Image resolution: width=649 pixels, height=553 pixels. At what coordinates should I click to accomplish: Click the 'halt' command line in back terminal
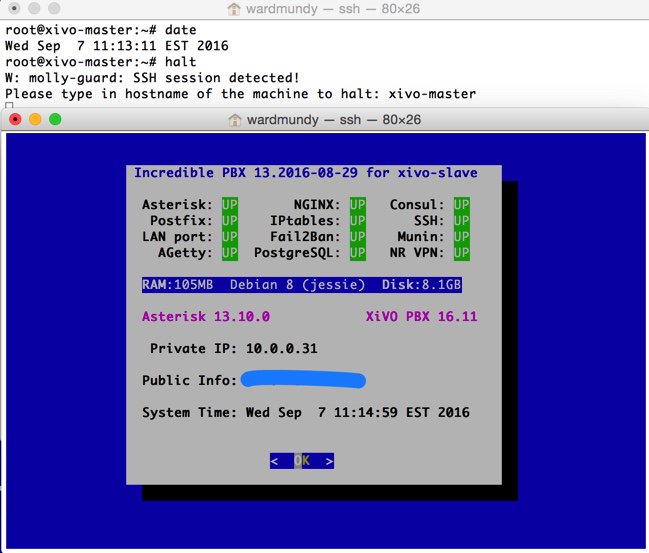pos(101,62)
